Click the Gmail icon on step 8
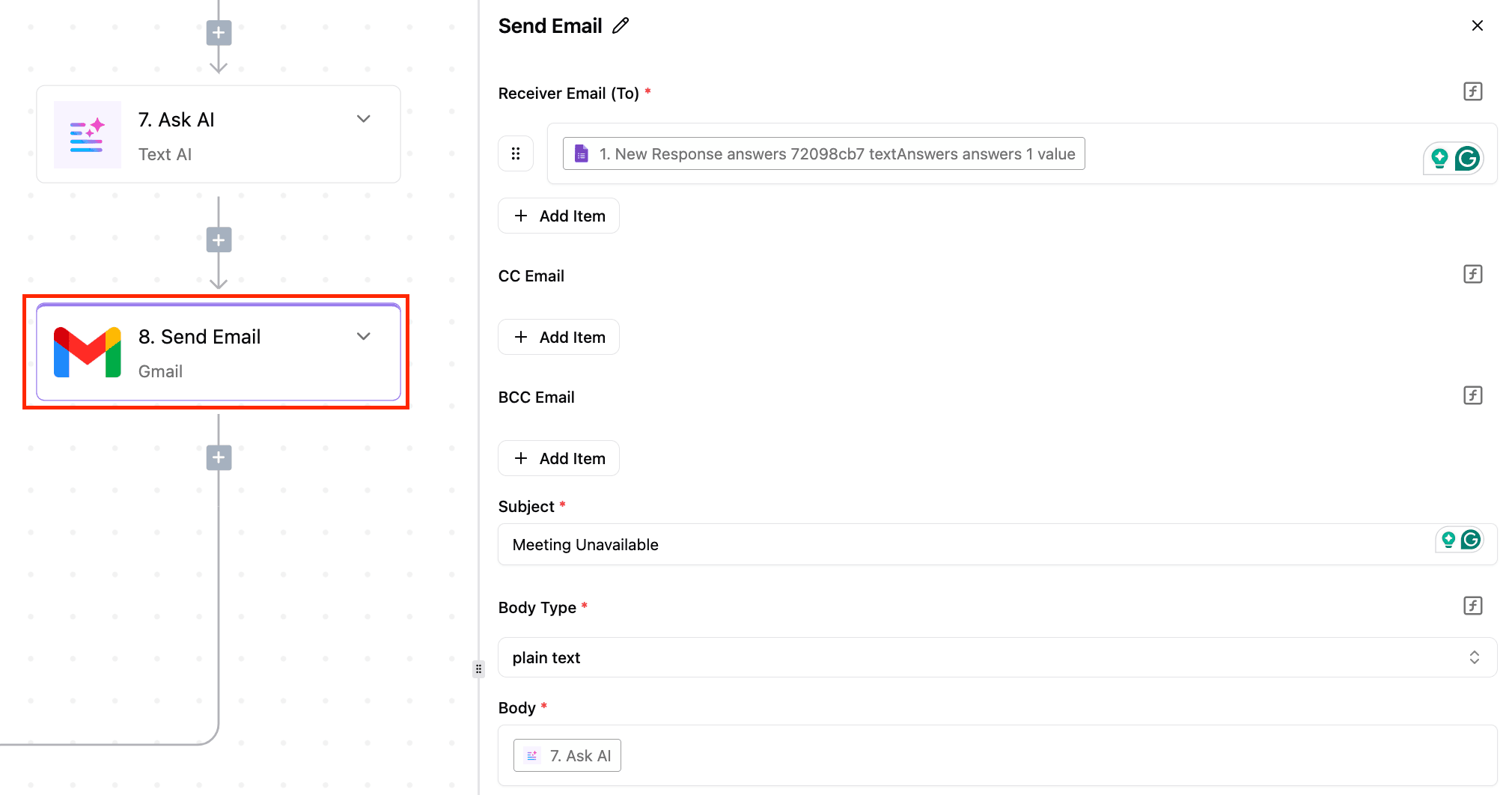This screenshot has height=795, width=1512. click(88, 352)
